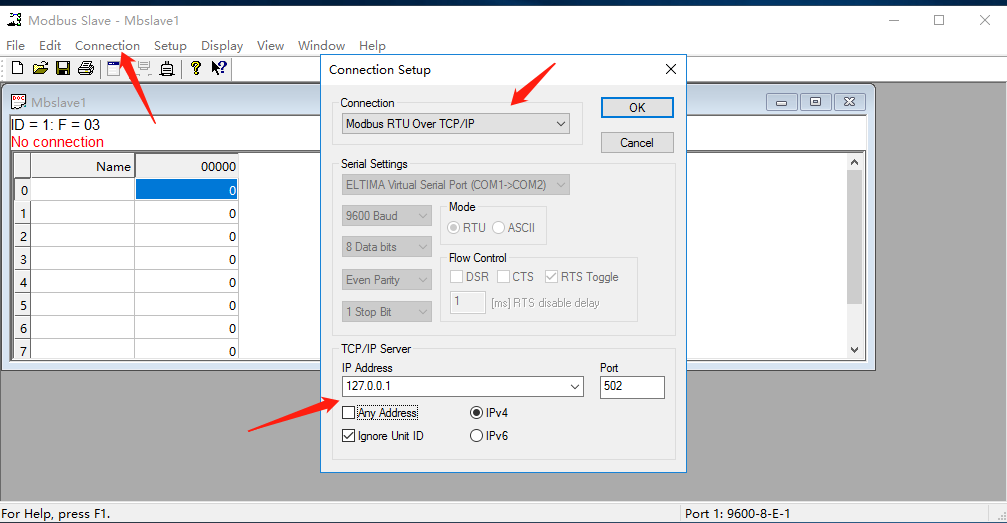Click the yellow question mark About icon
The height and width of the screenshot is (523, 1007).
[196, 68]
